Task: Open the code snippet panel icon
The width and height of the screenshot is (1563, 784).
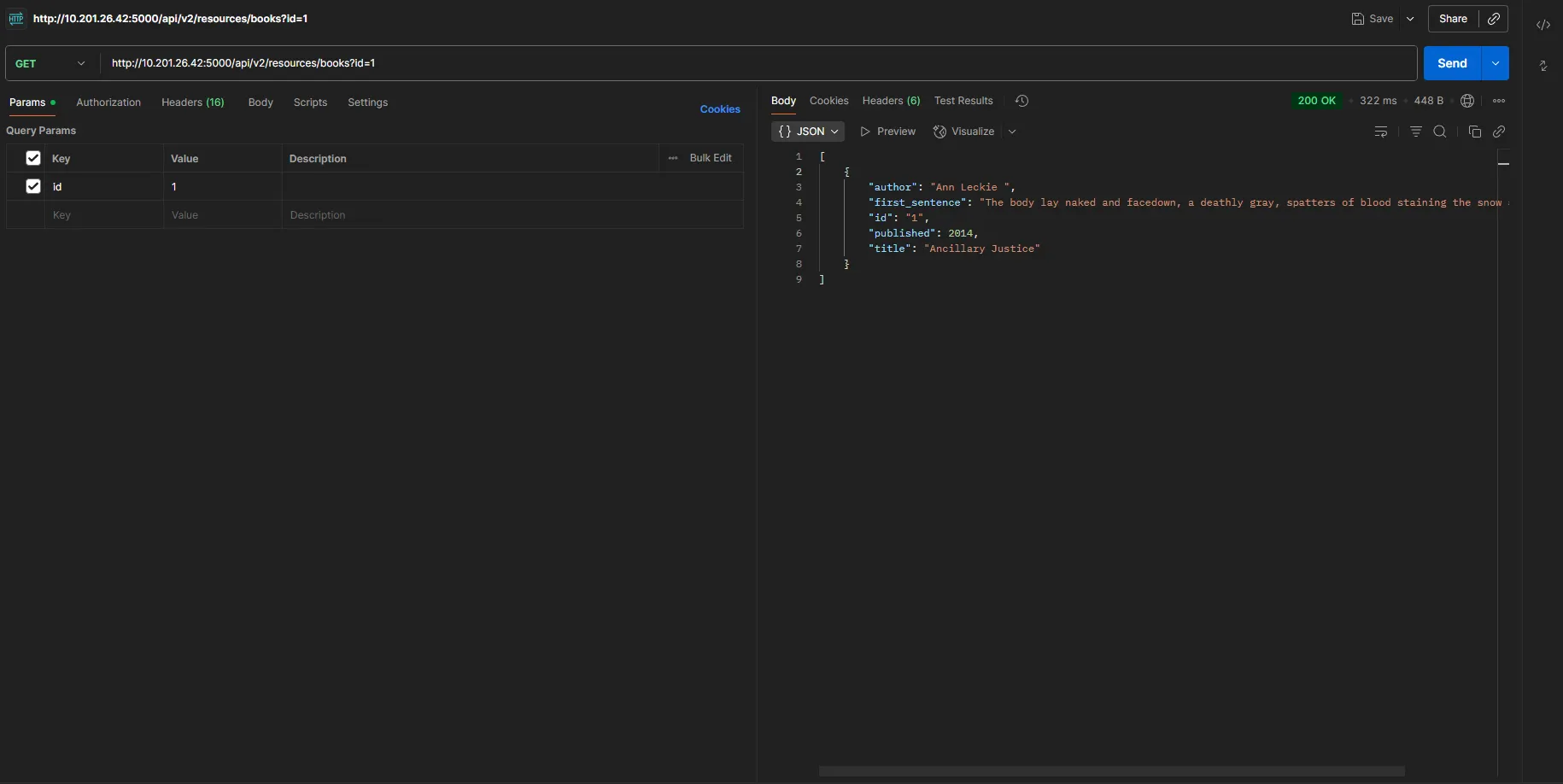Action: pyautogui.click(x=1544, y=25)
